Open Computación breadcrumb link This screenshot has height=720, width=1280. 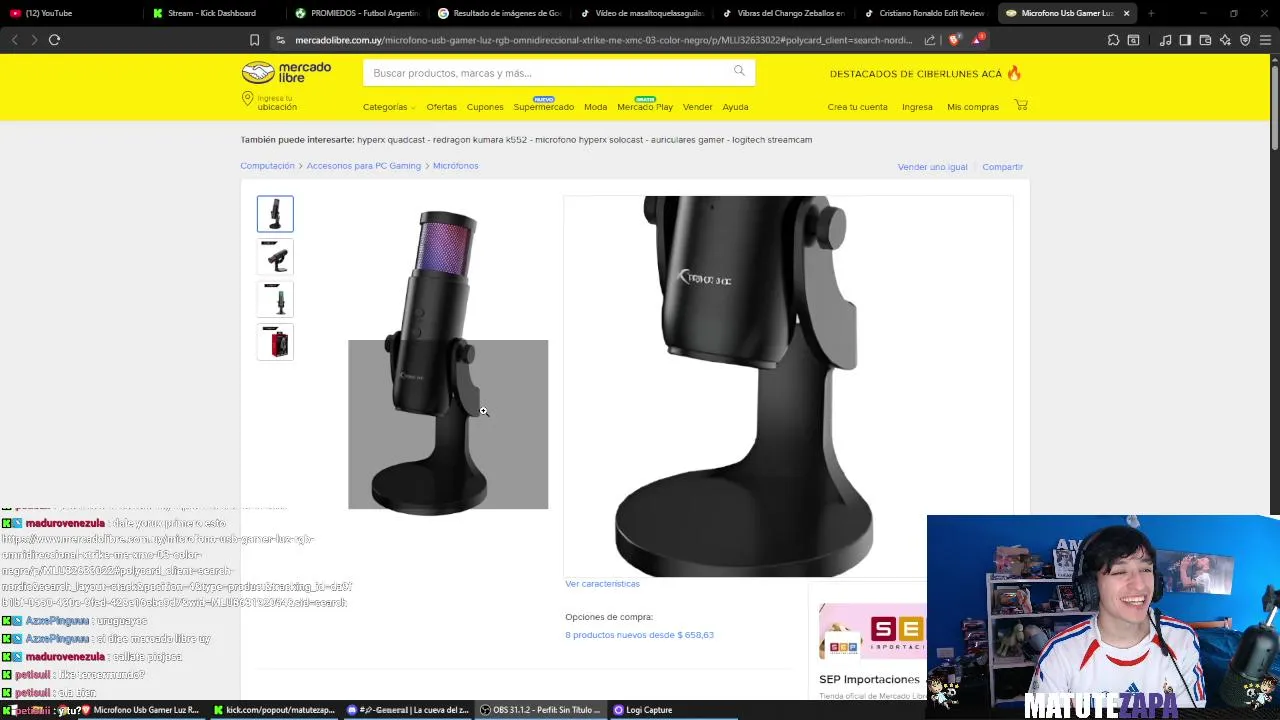point(267,166)
